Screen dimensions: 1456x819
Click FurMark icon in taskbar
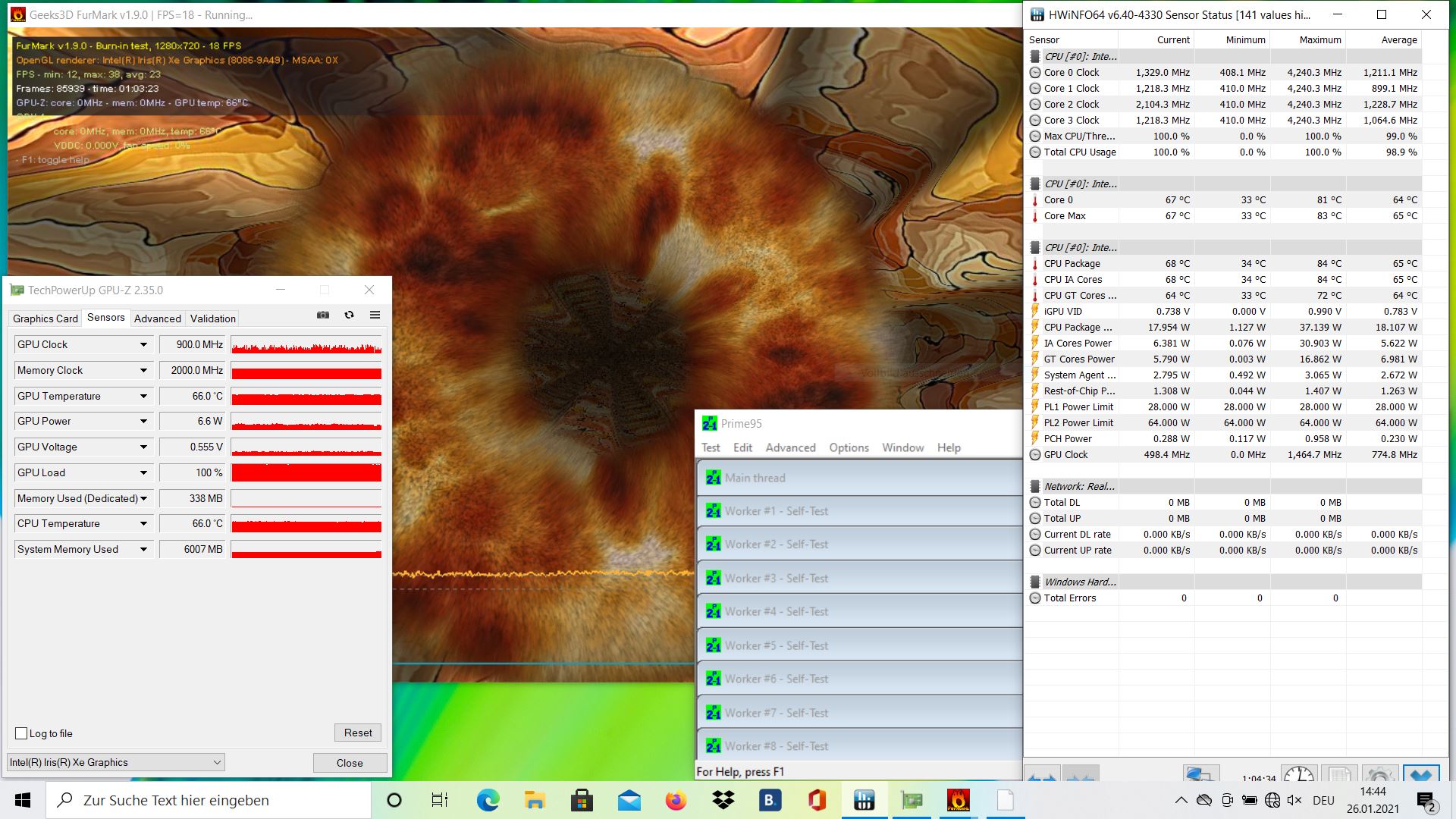pos(959,800)
